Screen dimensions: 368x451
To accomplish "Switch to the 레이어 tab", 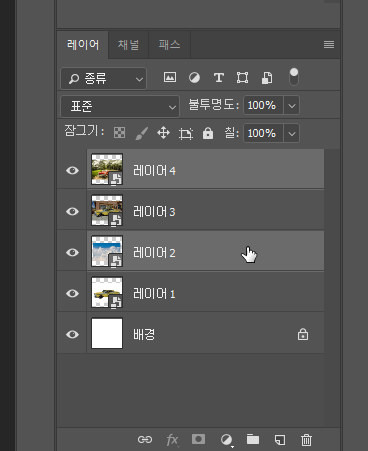I will 83,45.
